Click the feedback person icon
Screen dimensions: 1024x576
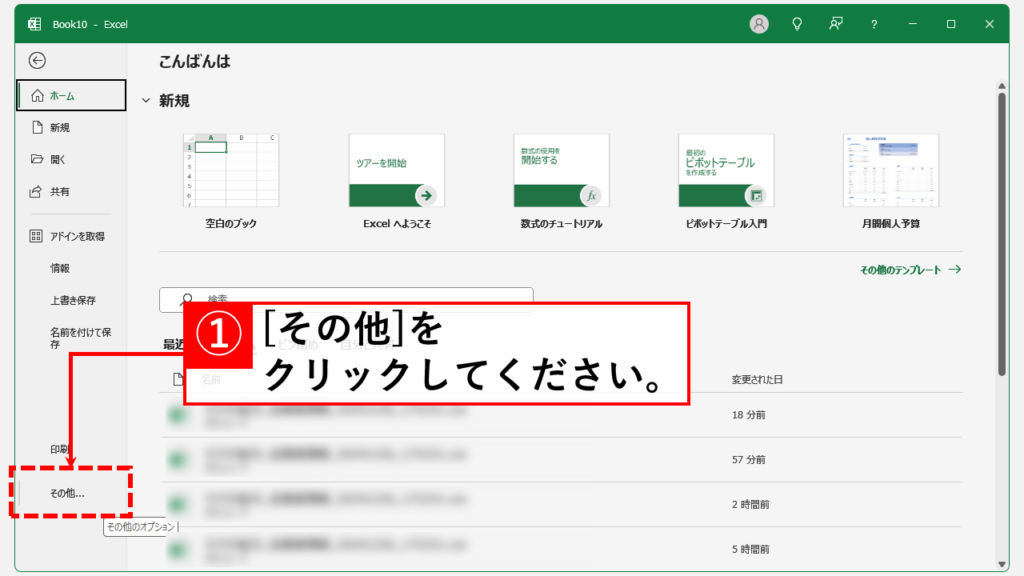(835, 24)
